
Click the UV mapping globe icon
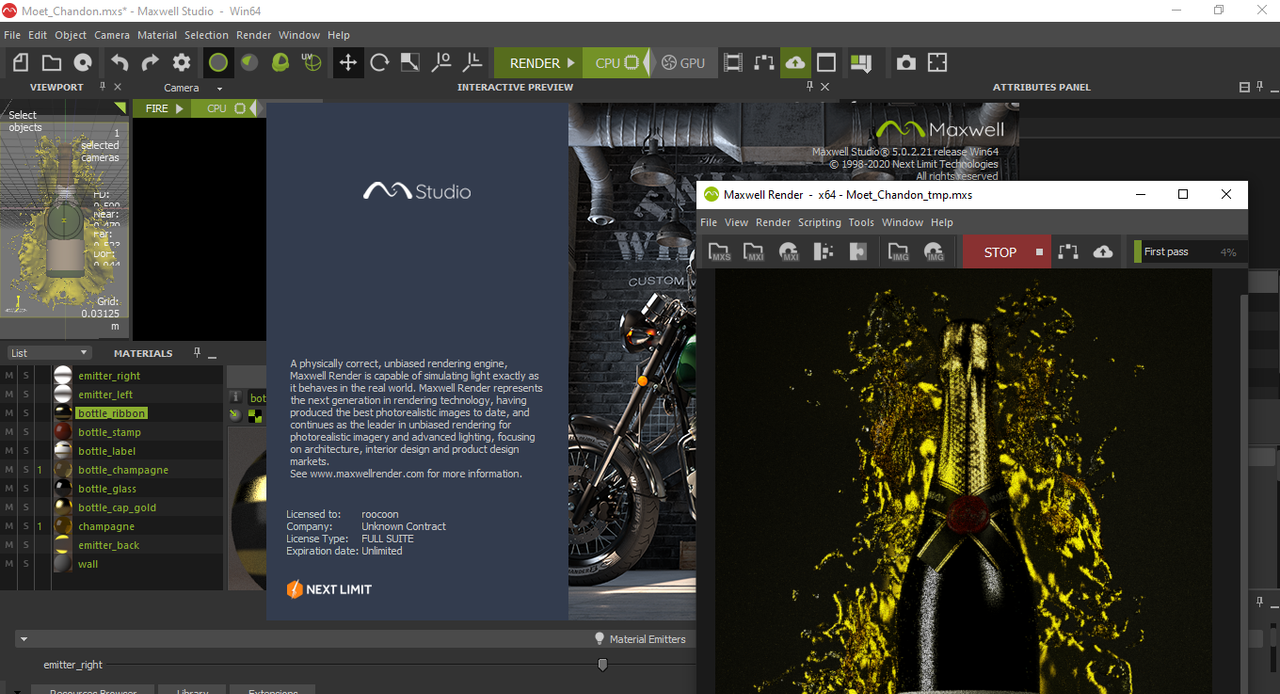pos(312,63)
